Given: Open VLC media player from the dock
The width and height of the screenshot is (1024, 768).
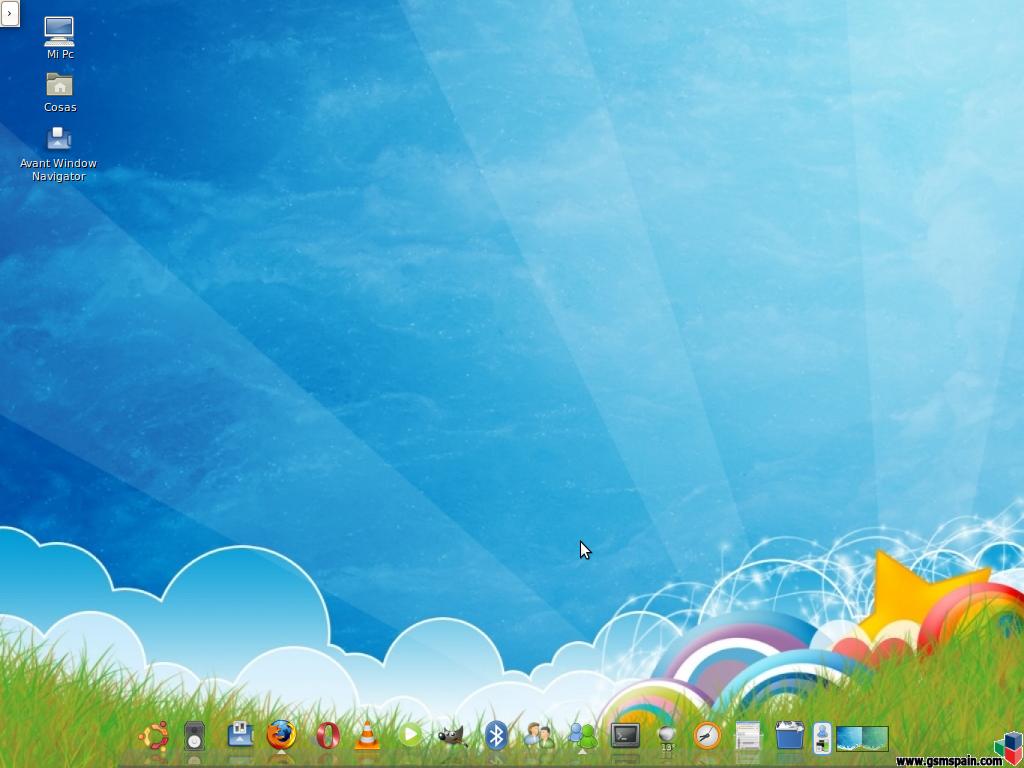Looking at the screenshot, I should (367, 735).
